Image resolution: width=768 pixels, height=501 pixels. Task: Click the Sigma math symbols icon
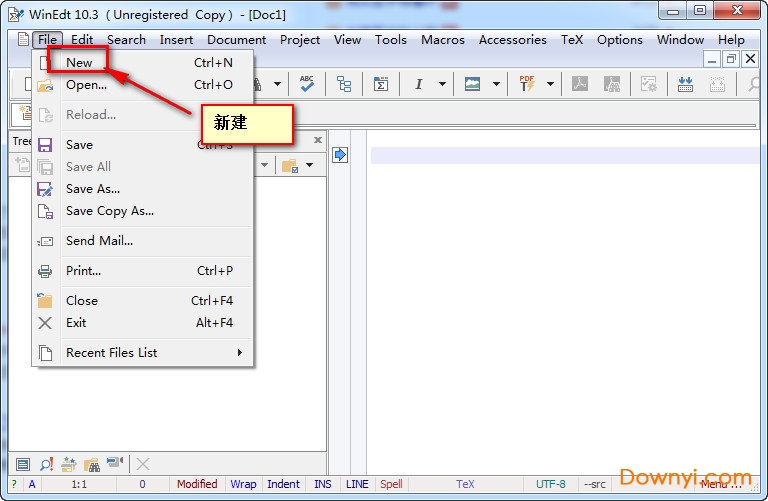pyautogui.click(x=381, y=84)
